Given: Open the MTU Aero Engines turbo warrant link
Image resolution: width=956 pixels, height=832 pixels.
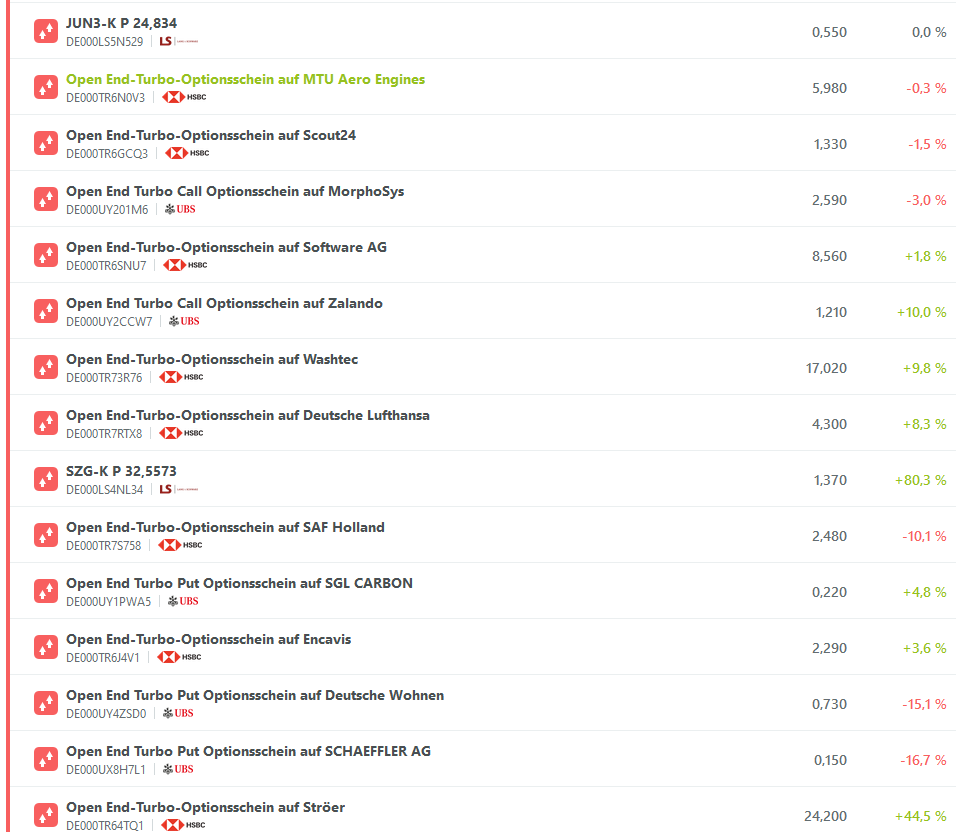Looking at the screenshot, I should point(245,79).
